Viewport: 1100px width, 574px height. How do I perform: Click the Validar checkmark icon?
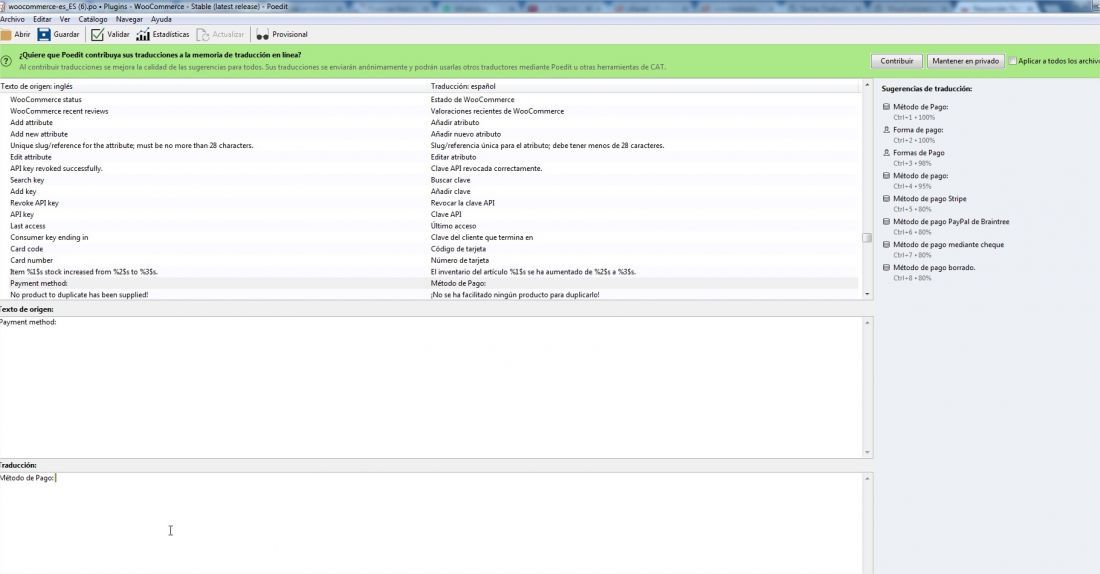(97, 34)
